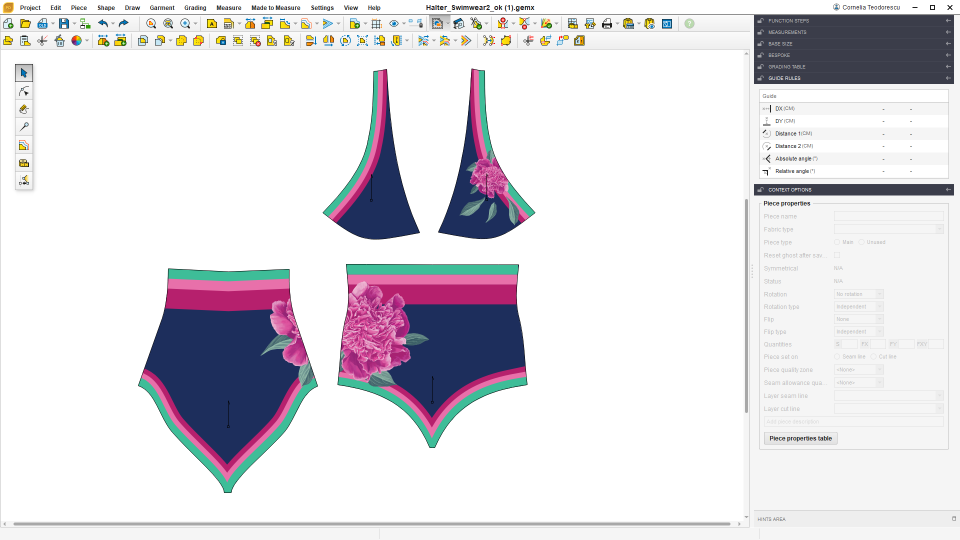Click the Undo arrow icon
The width and height of the screenshot is (960, 540).
pos(102,23)
